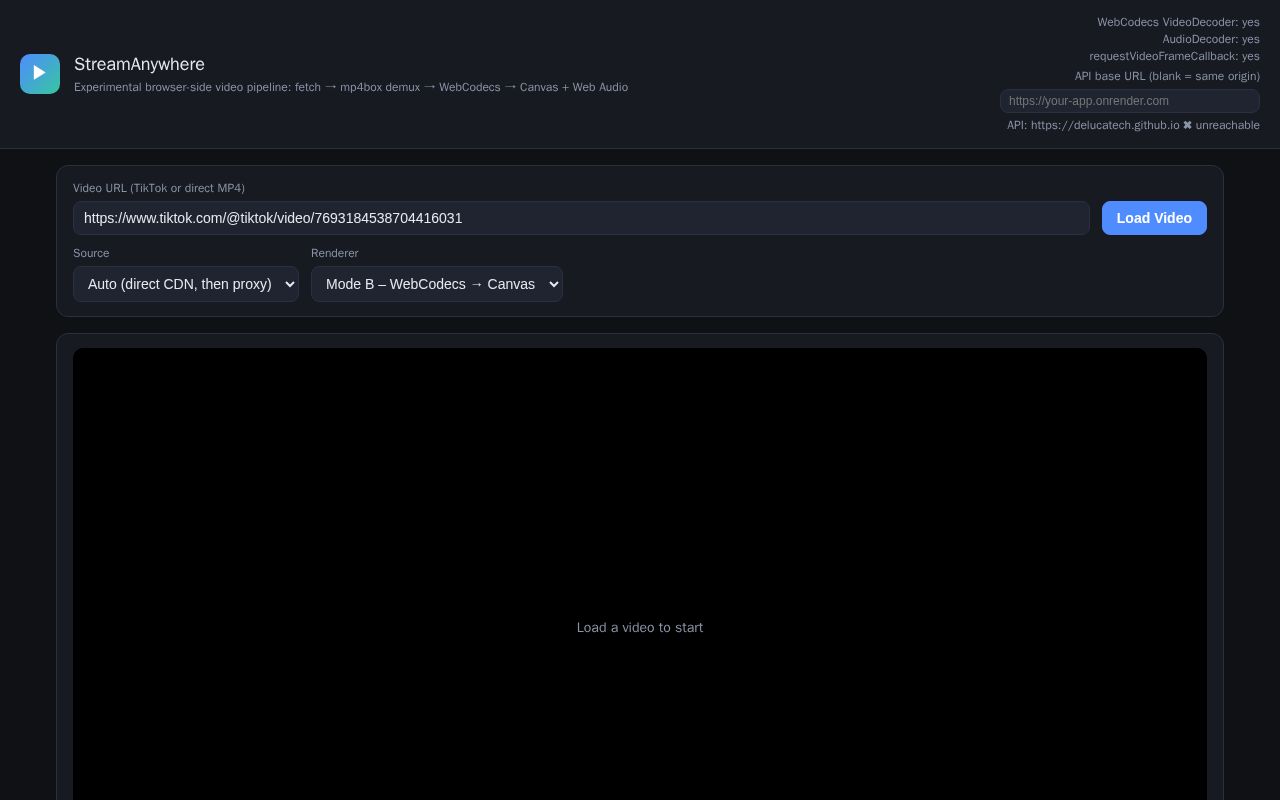
Task: Open the Source dropdown
Action: [186, 284]
